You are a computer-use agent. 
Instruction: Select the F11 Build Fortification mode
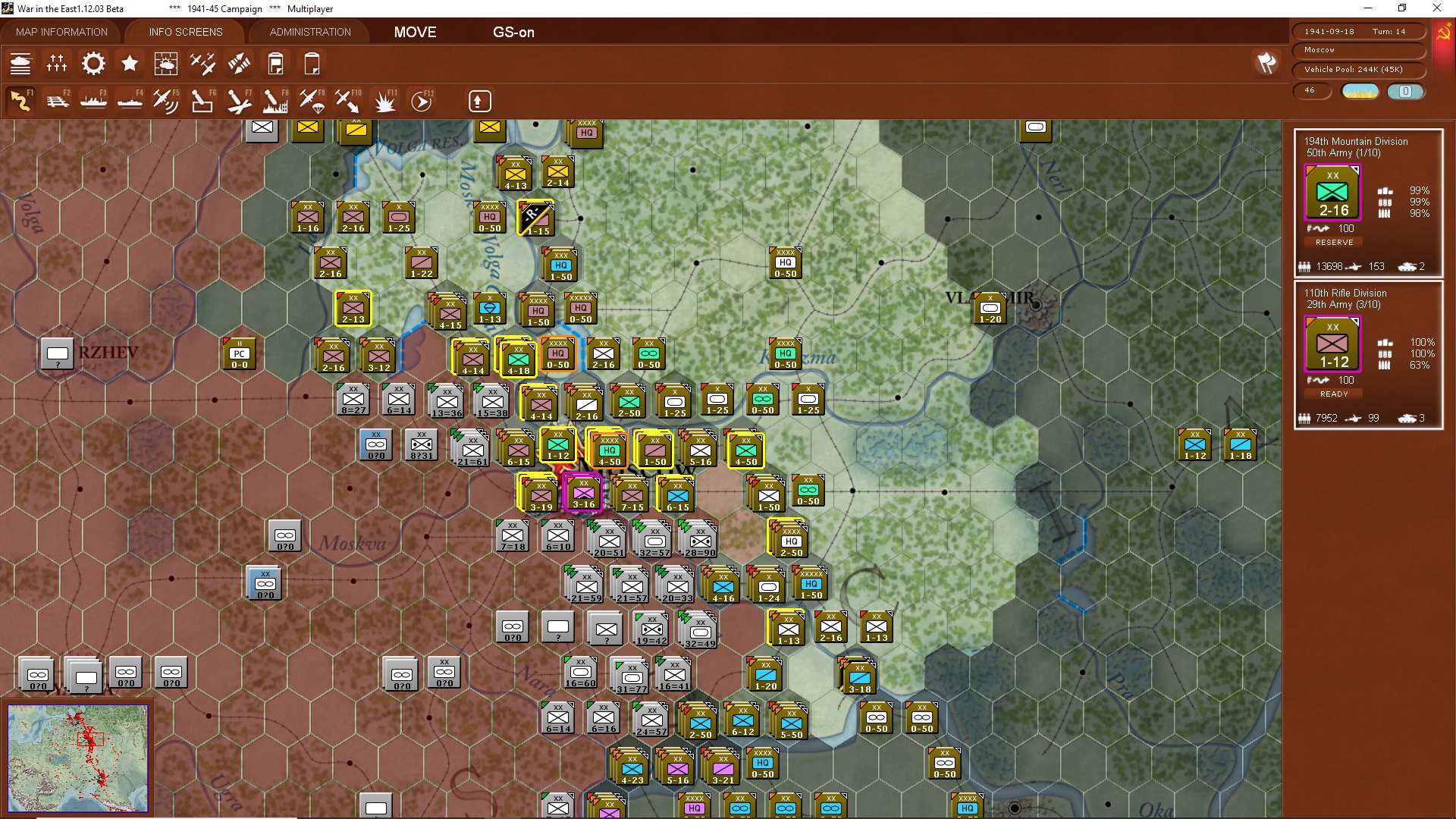pyautogui.click(x=384, y=101)
